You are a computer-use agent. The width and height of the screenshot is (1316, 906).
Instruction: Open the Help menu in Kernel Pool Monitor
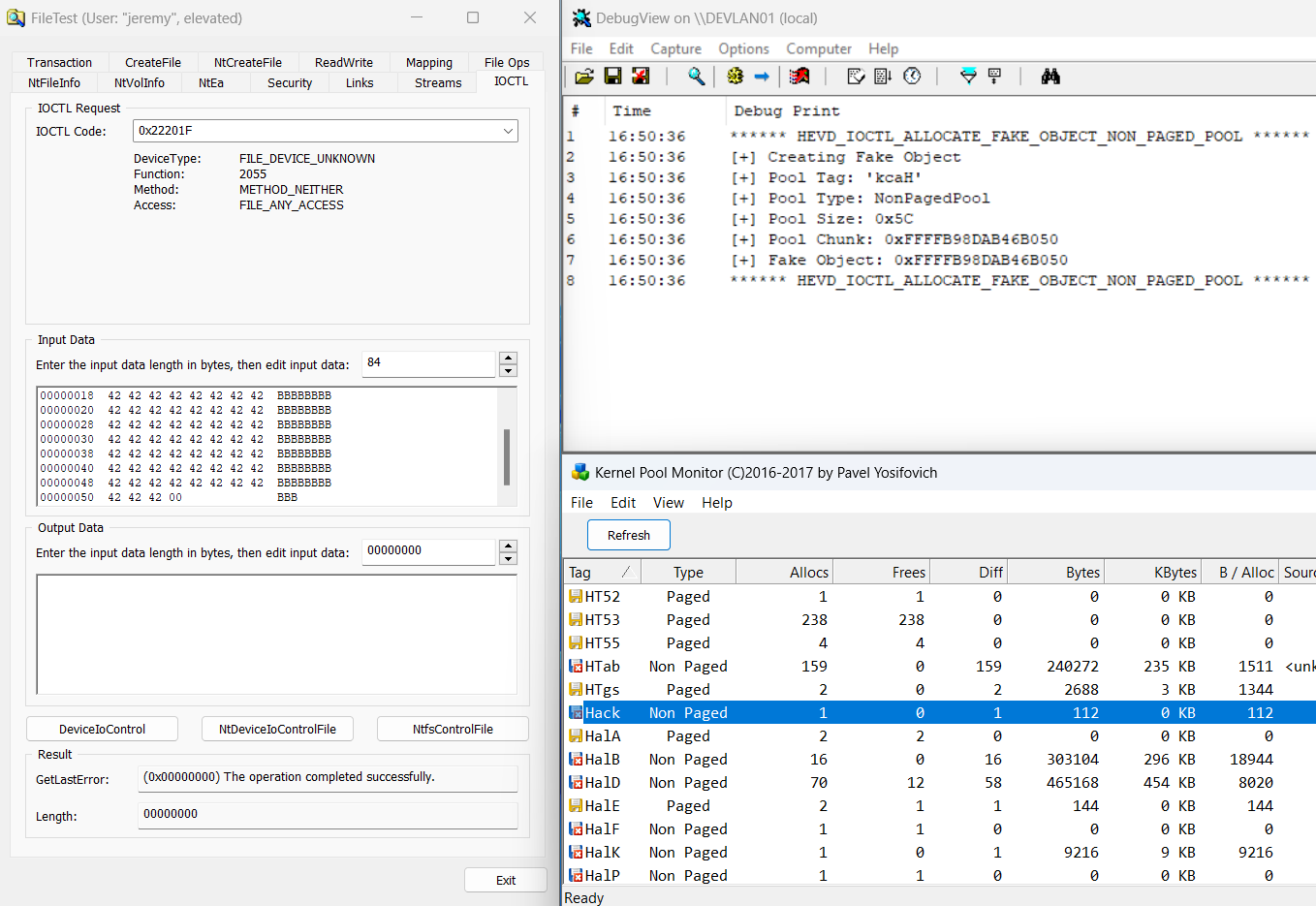click(717, 502)
